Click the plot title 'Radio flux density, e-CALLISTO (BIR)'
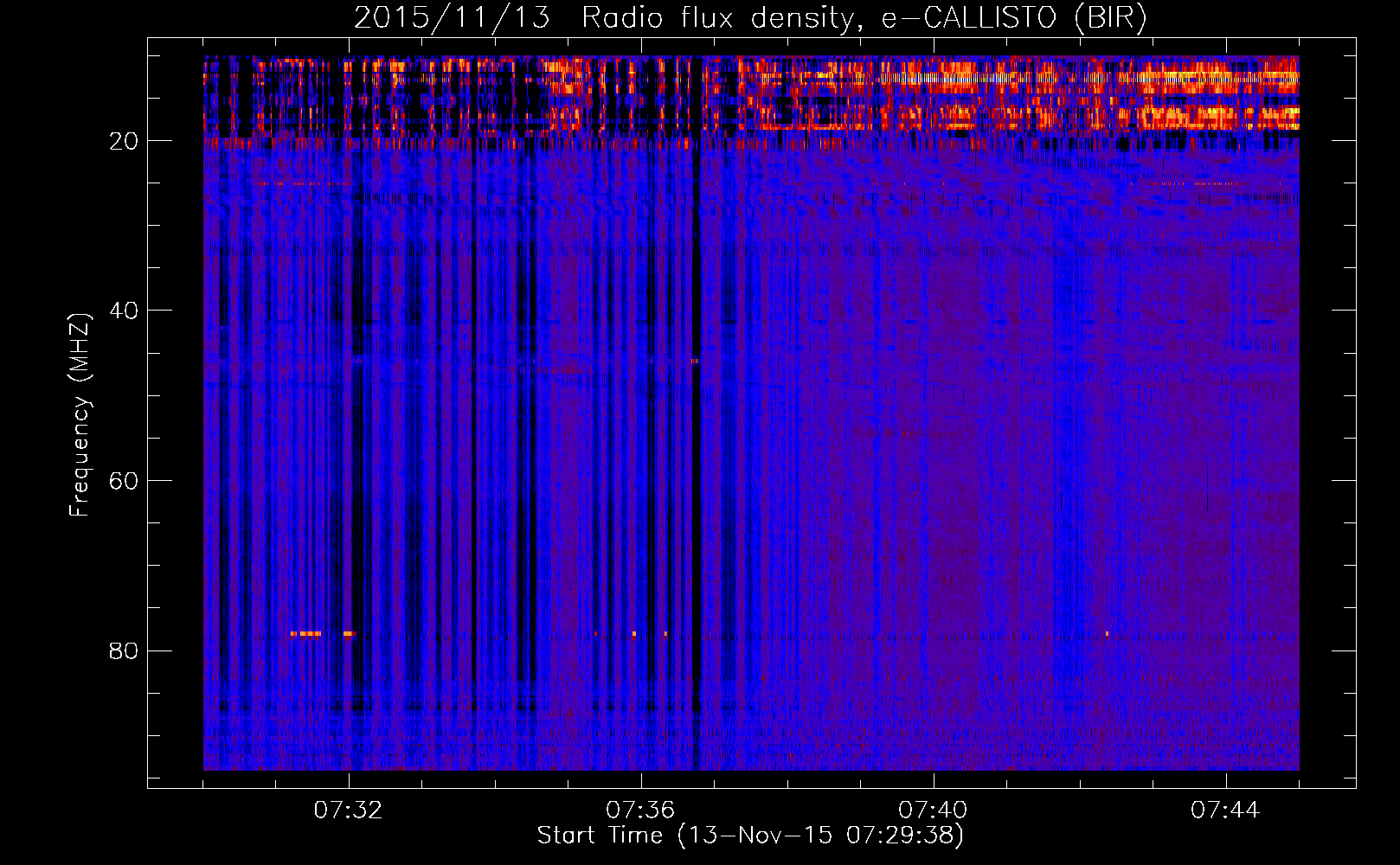 [x=864, y=18]
